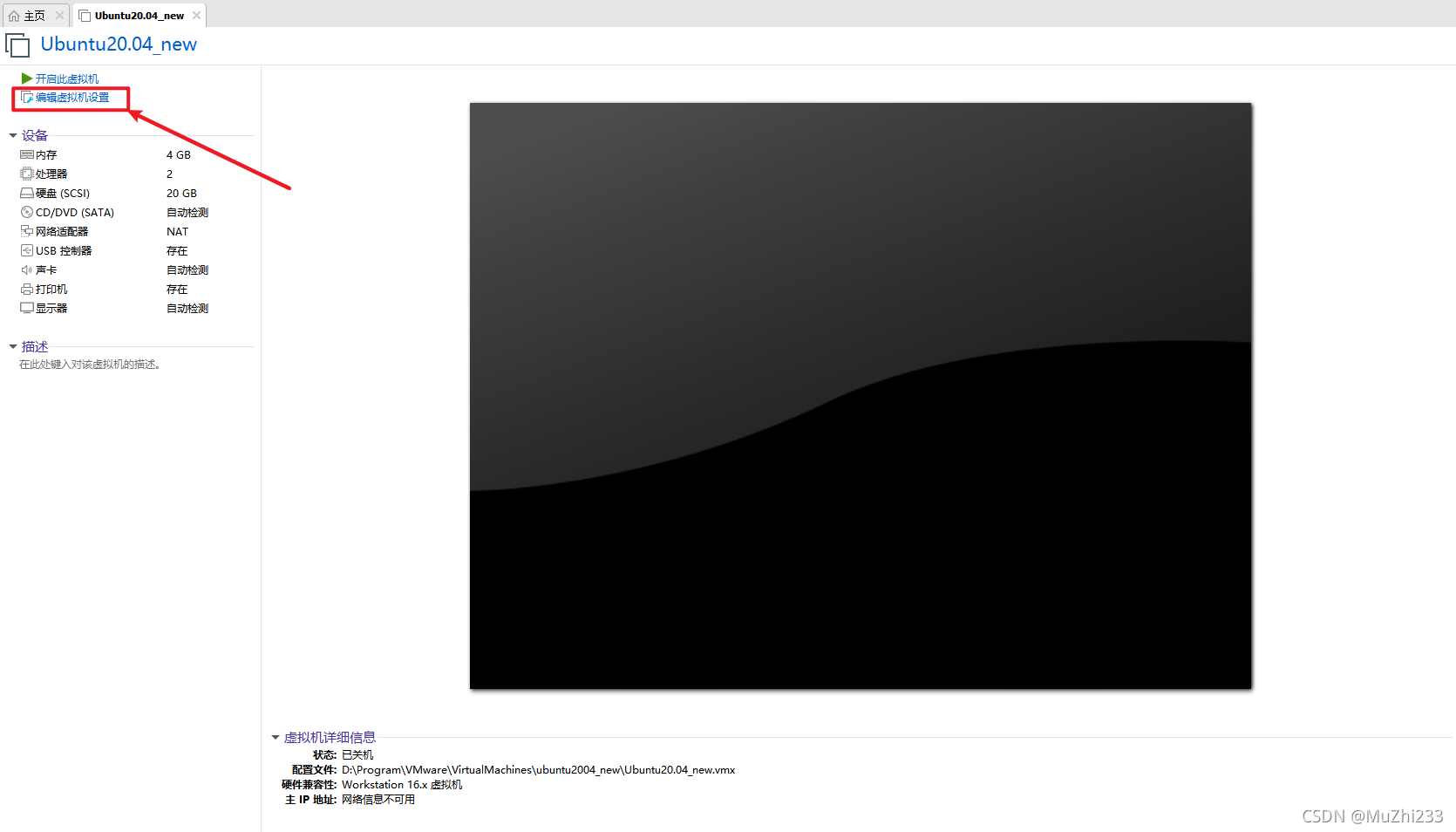Close the 主页 tab

point(59,16)
